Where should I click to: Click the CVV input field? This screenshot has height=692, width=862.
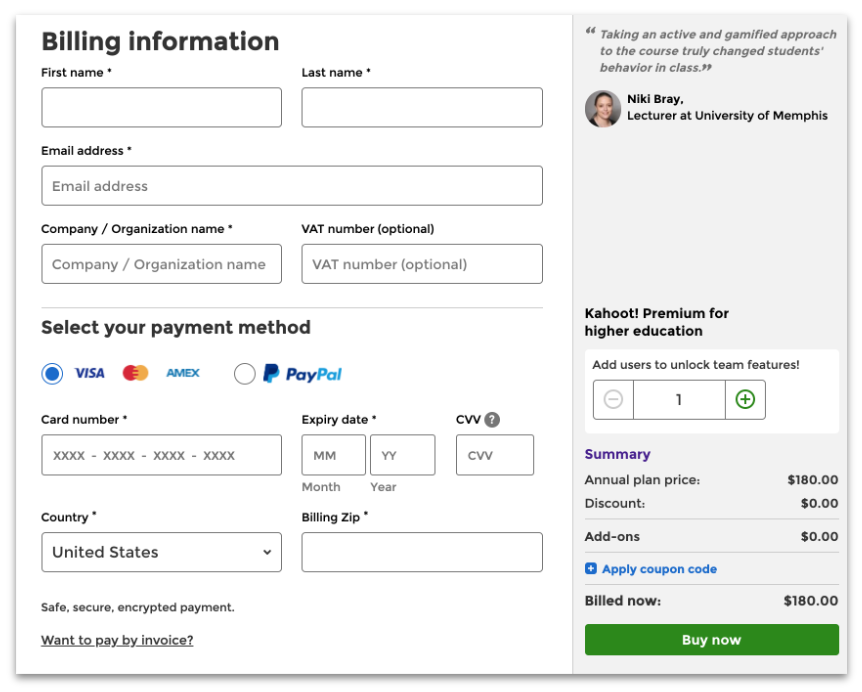pyautogui.click(x=495, y=455)
